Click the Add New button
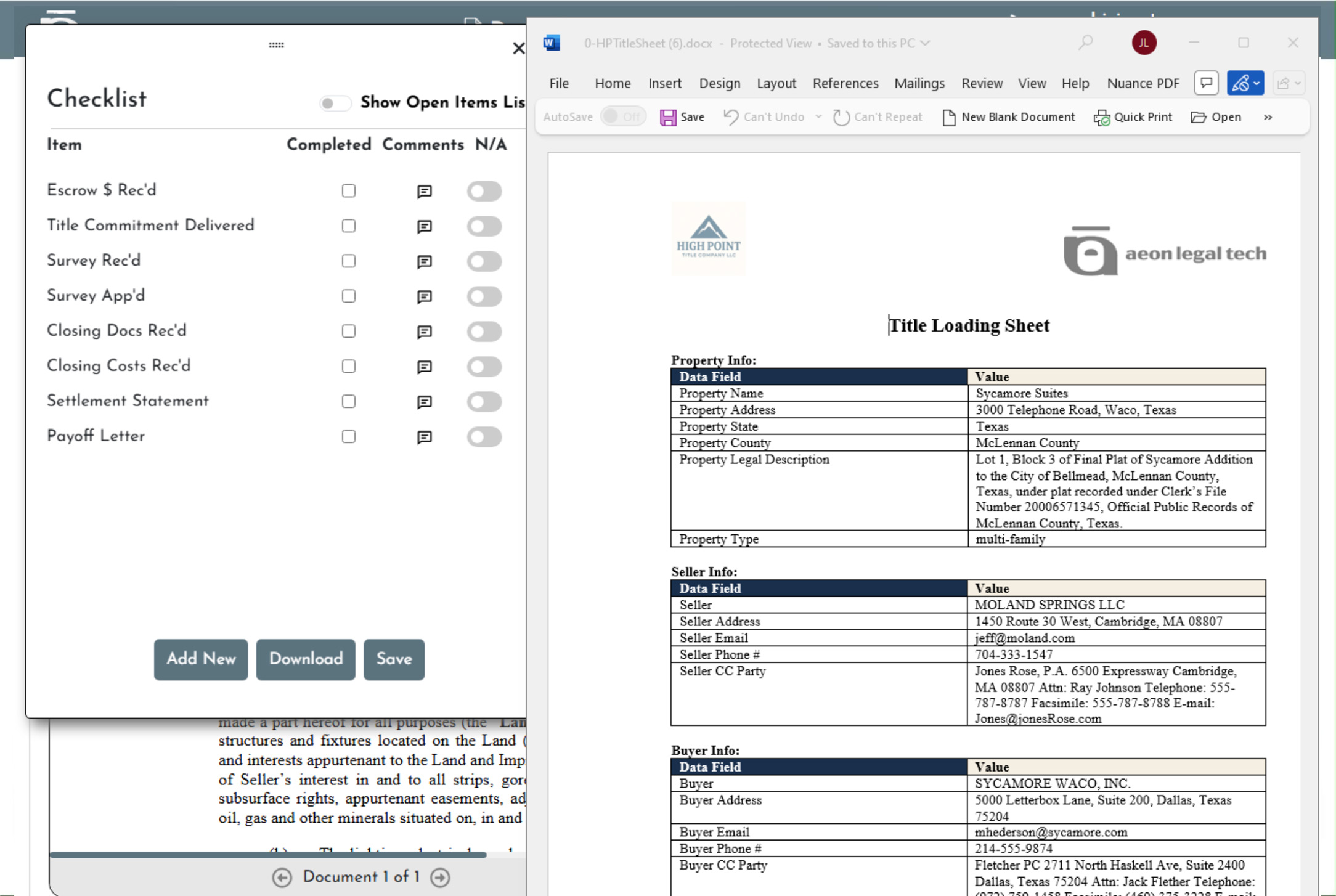Screen dimensions: 1336x896 pyautogui.click(x=201, y=659)
